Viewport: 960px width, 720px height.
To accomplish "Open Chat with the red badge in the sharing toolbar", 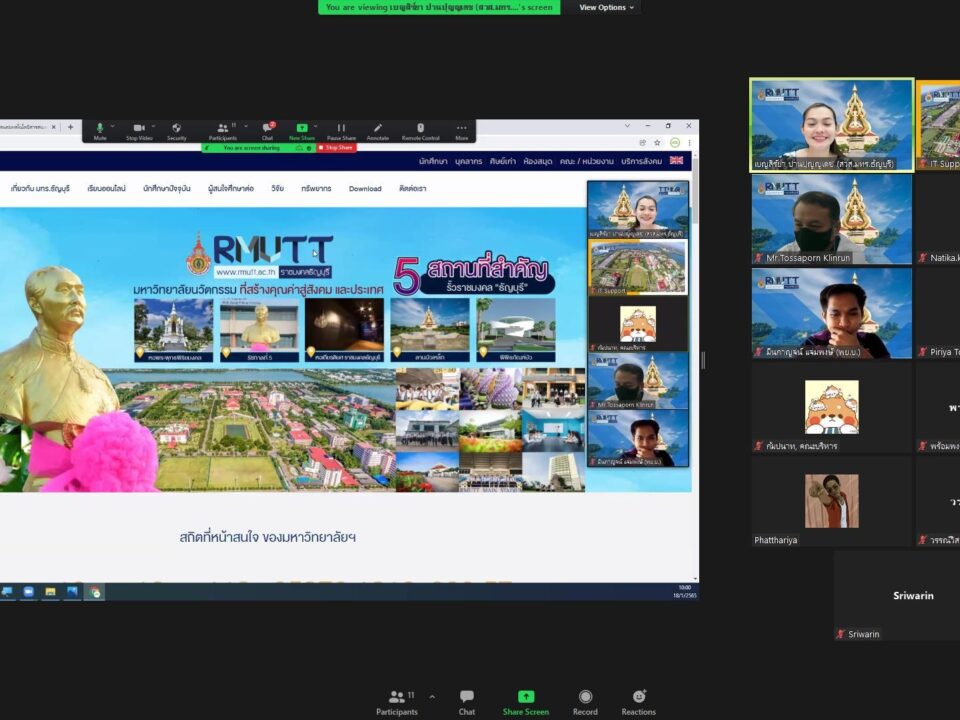I will coord(268,130).
